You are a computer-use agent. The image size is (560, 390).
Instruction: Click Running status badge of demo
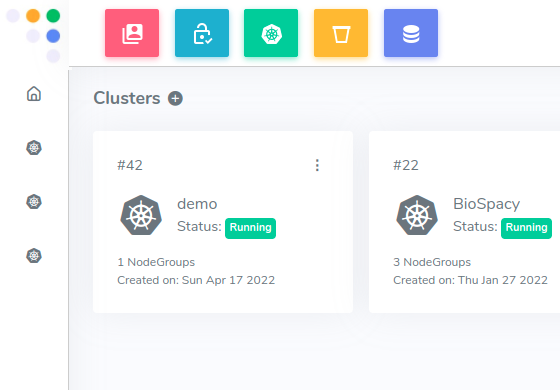pos(250,228)
